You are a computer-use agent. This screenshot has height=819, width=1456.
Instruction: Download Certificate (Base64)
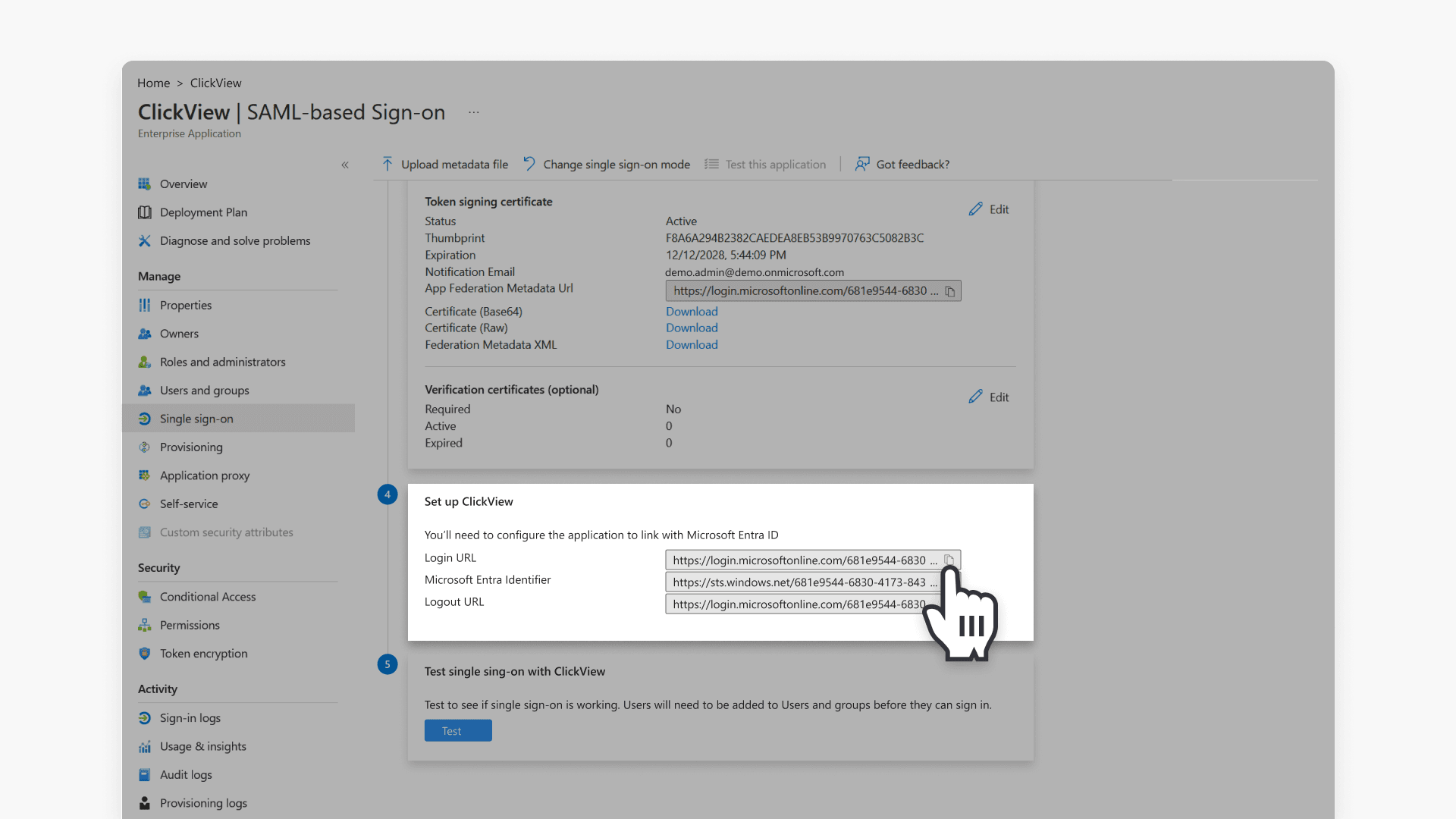(x=692, y=312)
